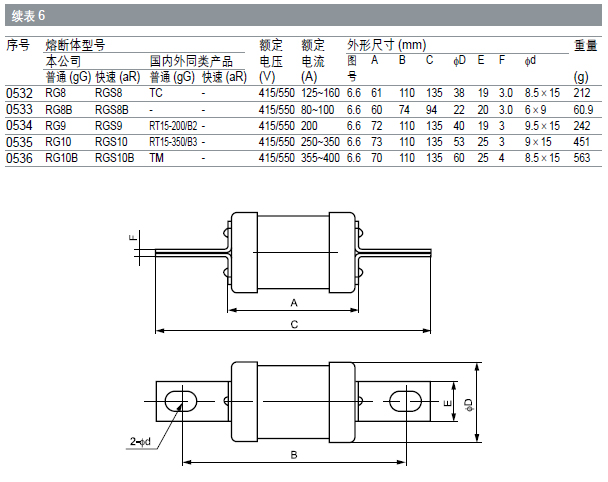Click the 60.9 weight value
The height and width of the screenshot is (482, 608).
pyautogui.click(x=584, y=108)
